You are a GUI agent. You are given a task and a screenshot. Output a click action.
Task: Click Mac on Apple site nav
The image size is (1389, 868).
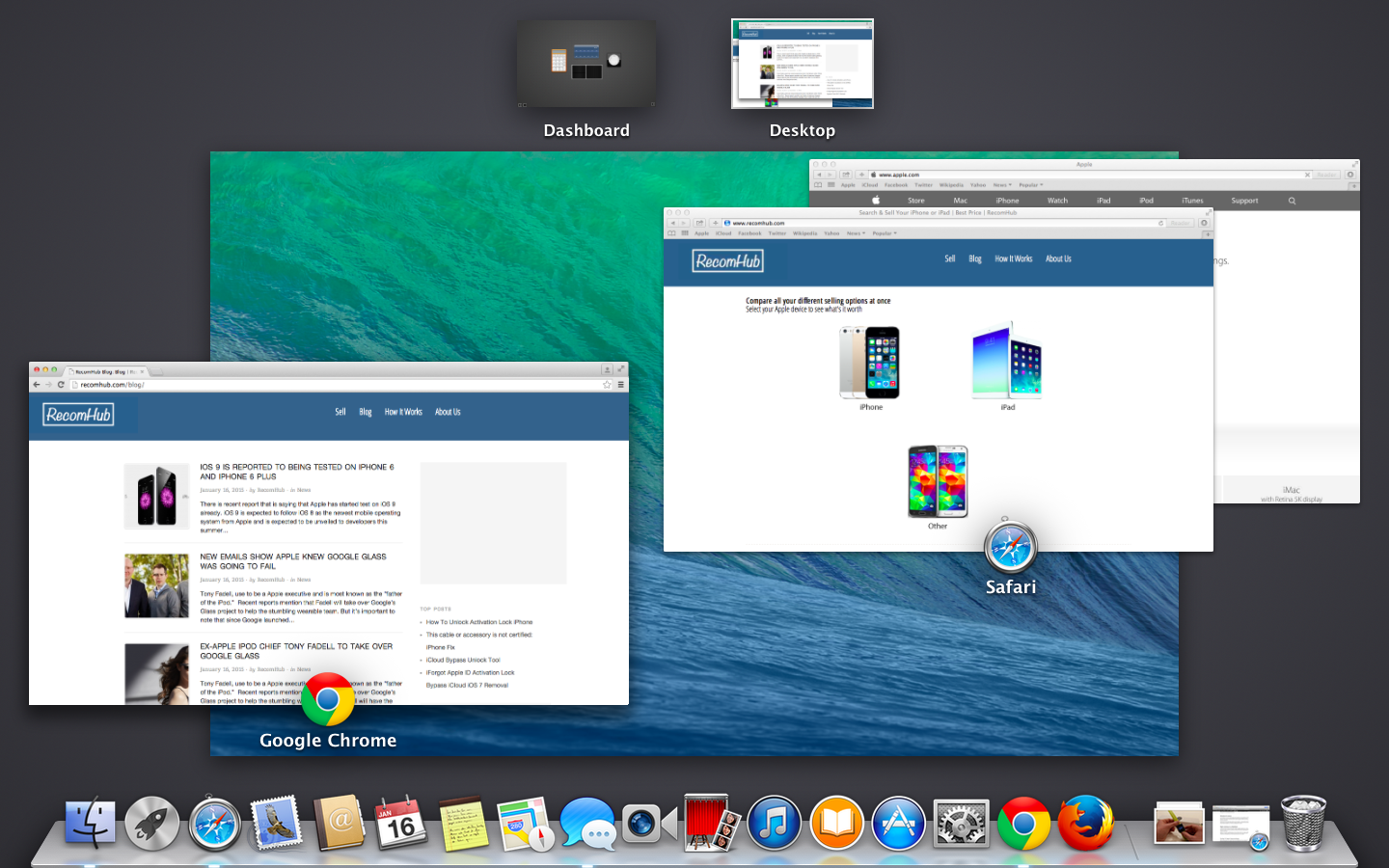960,201
